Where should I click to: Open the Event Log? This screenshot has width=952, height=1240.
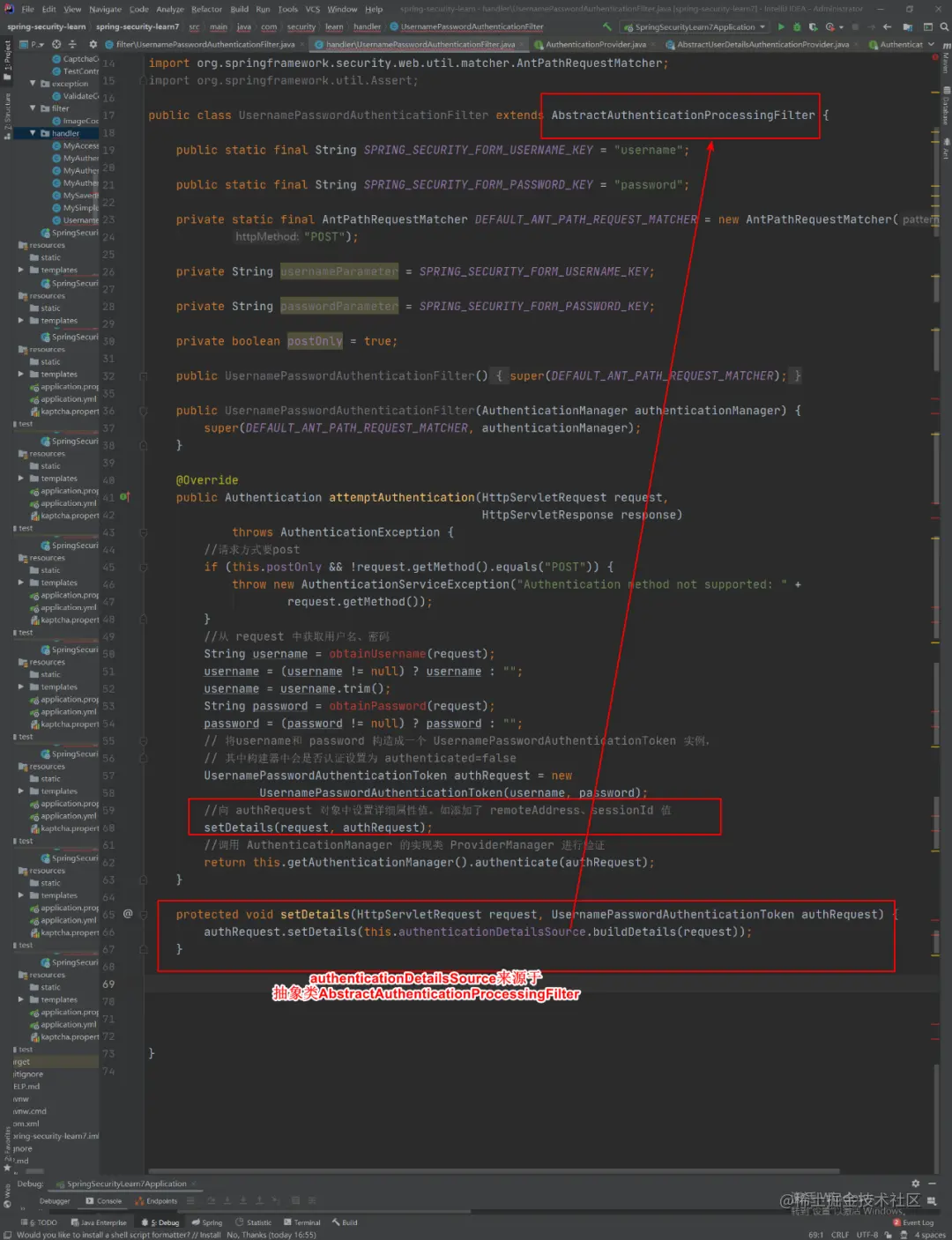click(913, 1222)
